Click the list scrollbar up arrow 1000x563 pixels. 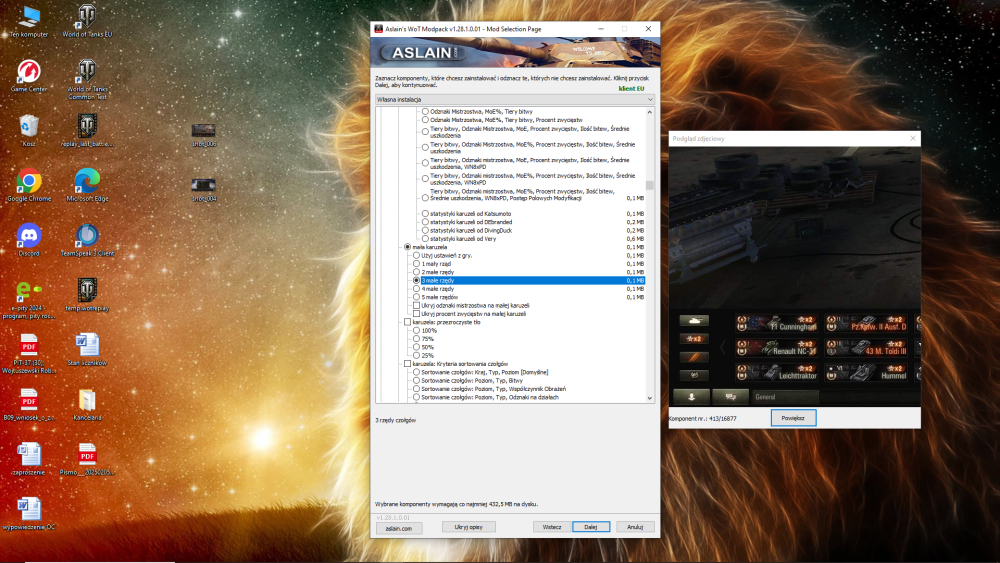[x=650, y=112]
